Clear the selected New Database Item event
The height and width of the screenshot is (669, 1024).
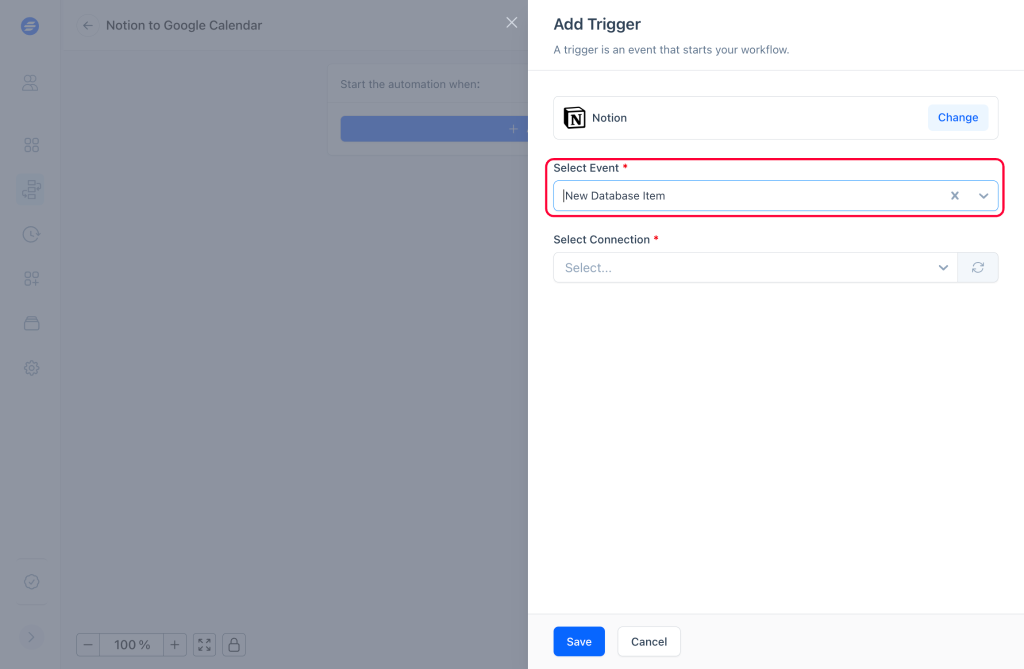pos(954,196)
